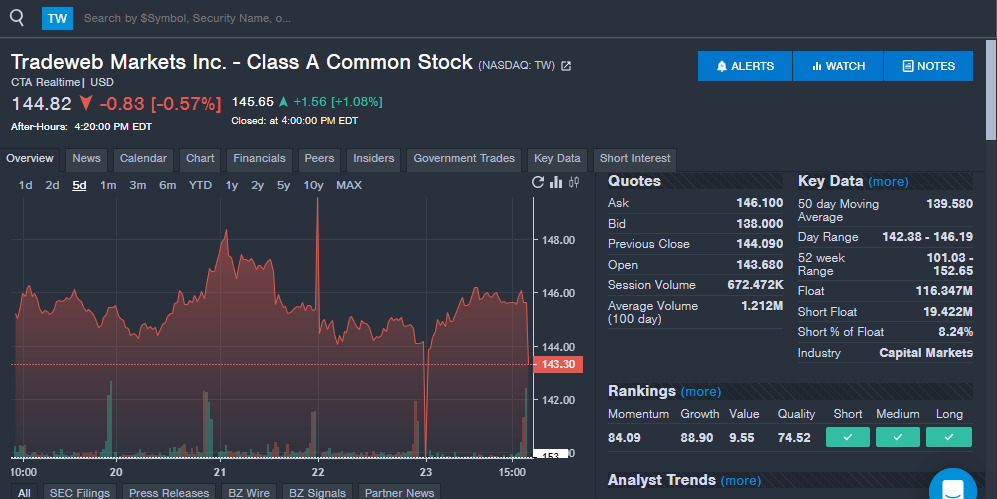This screenshot has height=499, width=997.
Task: View the Insiders tab
Action: coord(374,159)
